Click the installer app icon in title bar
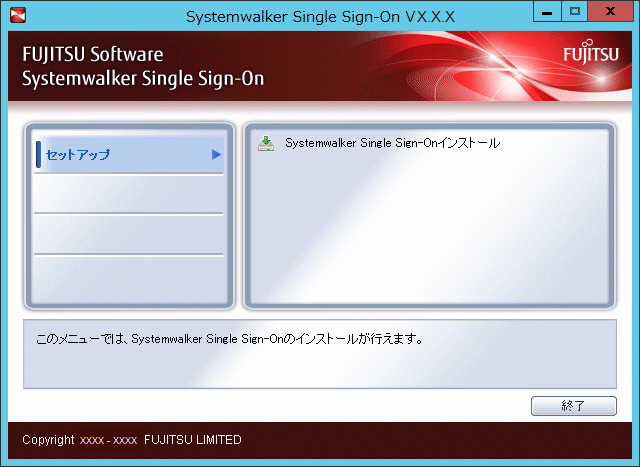The image size is (640, 467). pyautogui.click(x=18, y=16)
